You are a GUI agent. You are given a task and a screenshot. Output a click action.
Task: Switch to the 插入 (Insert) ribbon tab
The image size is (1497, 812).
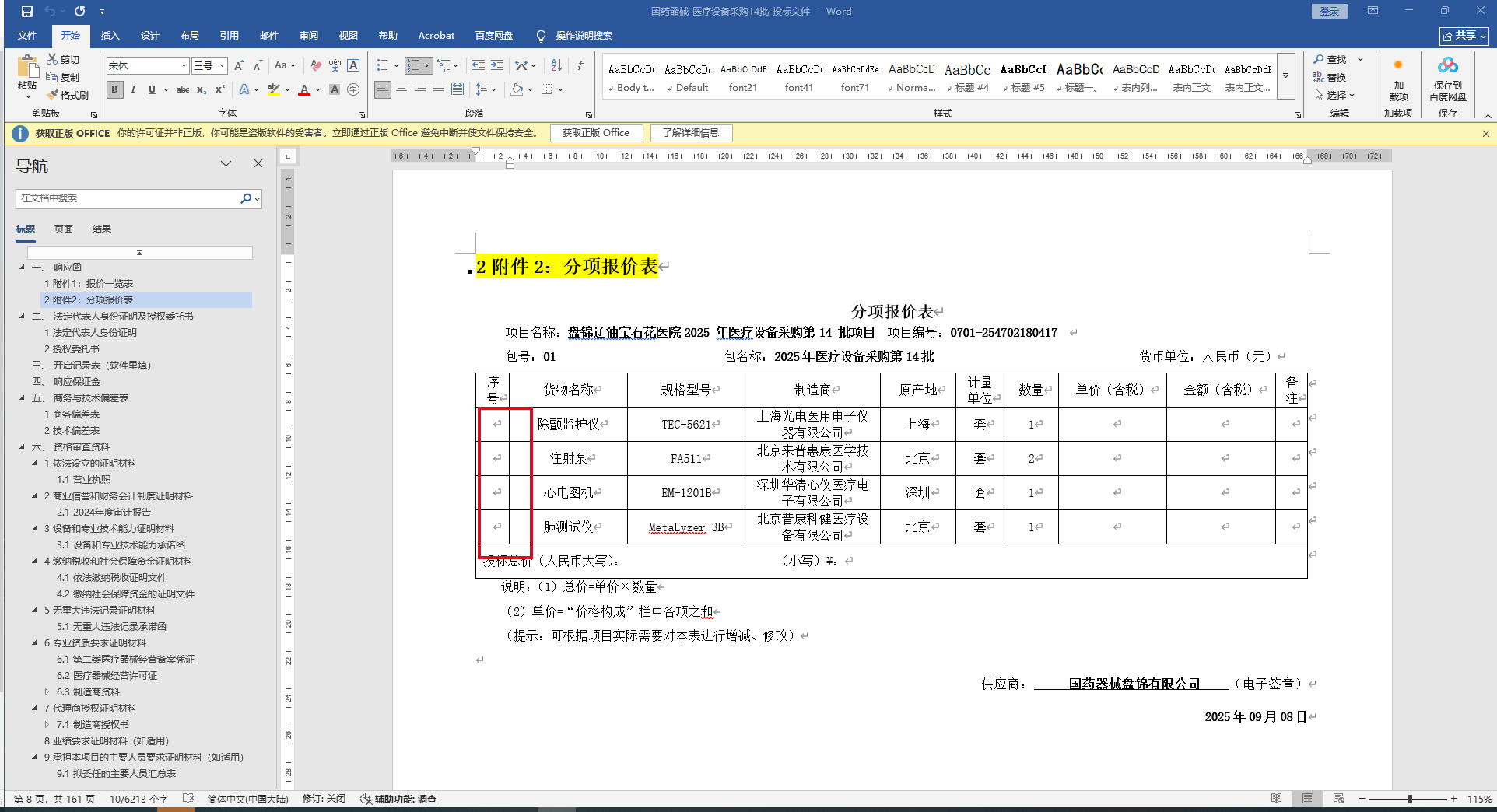(x=110, y=36)
